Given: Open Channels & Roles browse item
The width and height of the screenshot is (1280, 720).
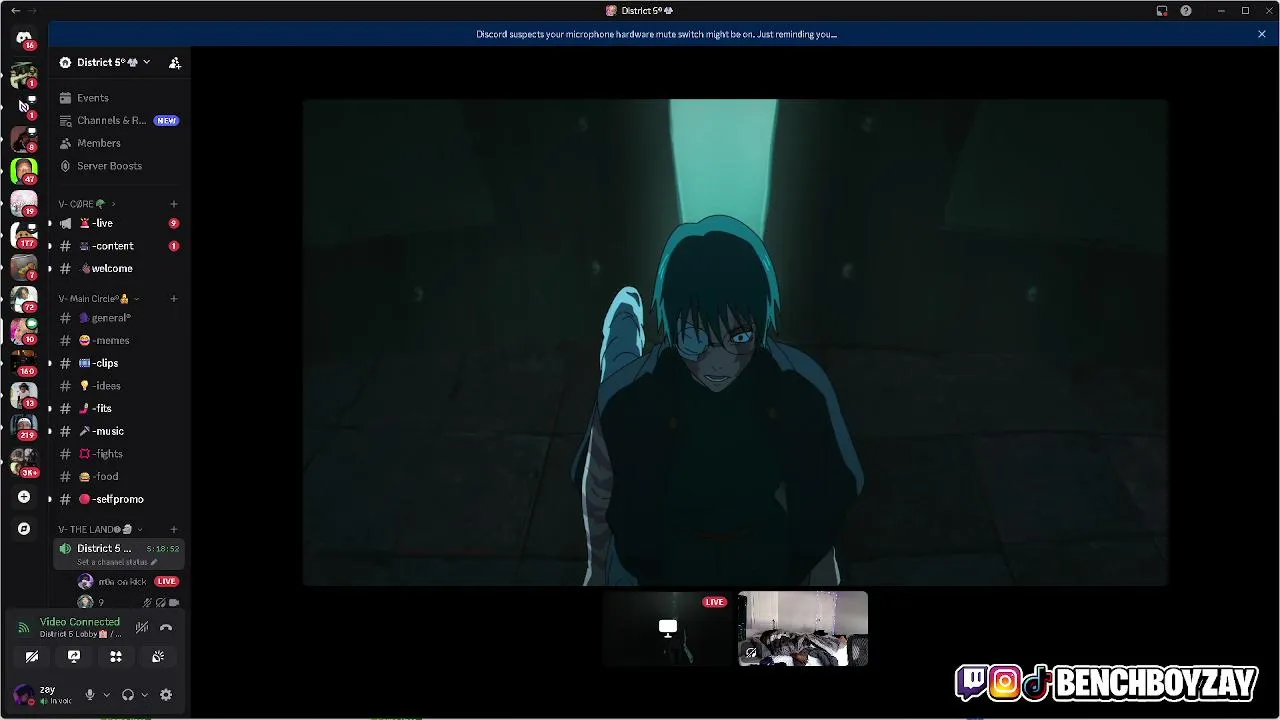Looking at the screenshot, I should (x=118, y=120).
